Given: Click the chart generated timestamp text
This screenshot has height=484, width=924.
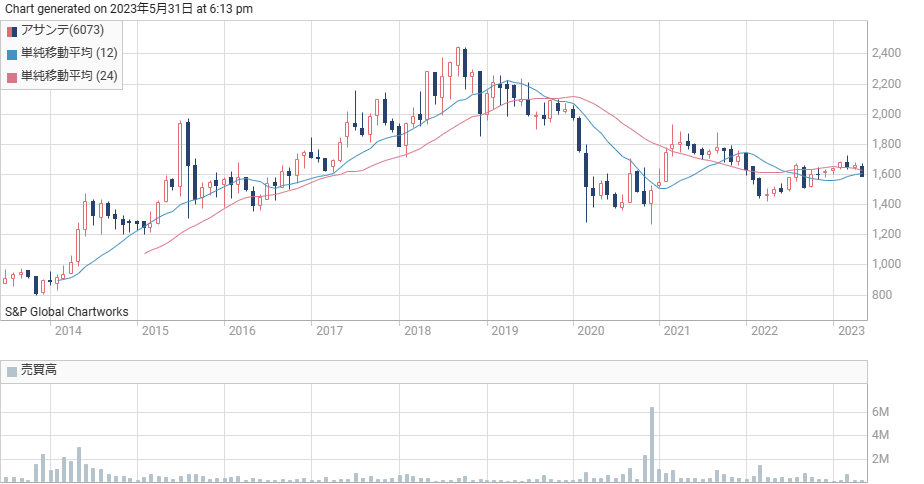Looking at the screenshot, I should pyautogui.click(x=128, y=8).
